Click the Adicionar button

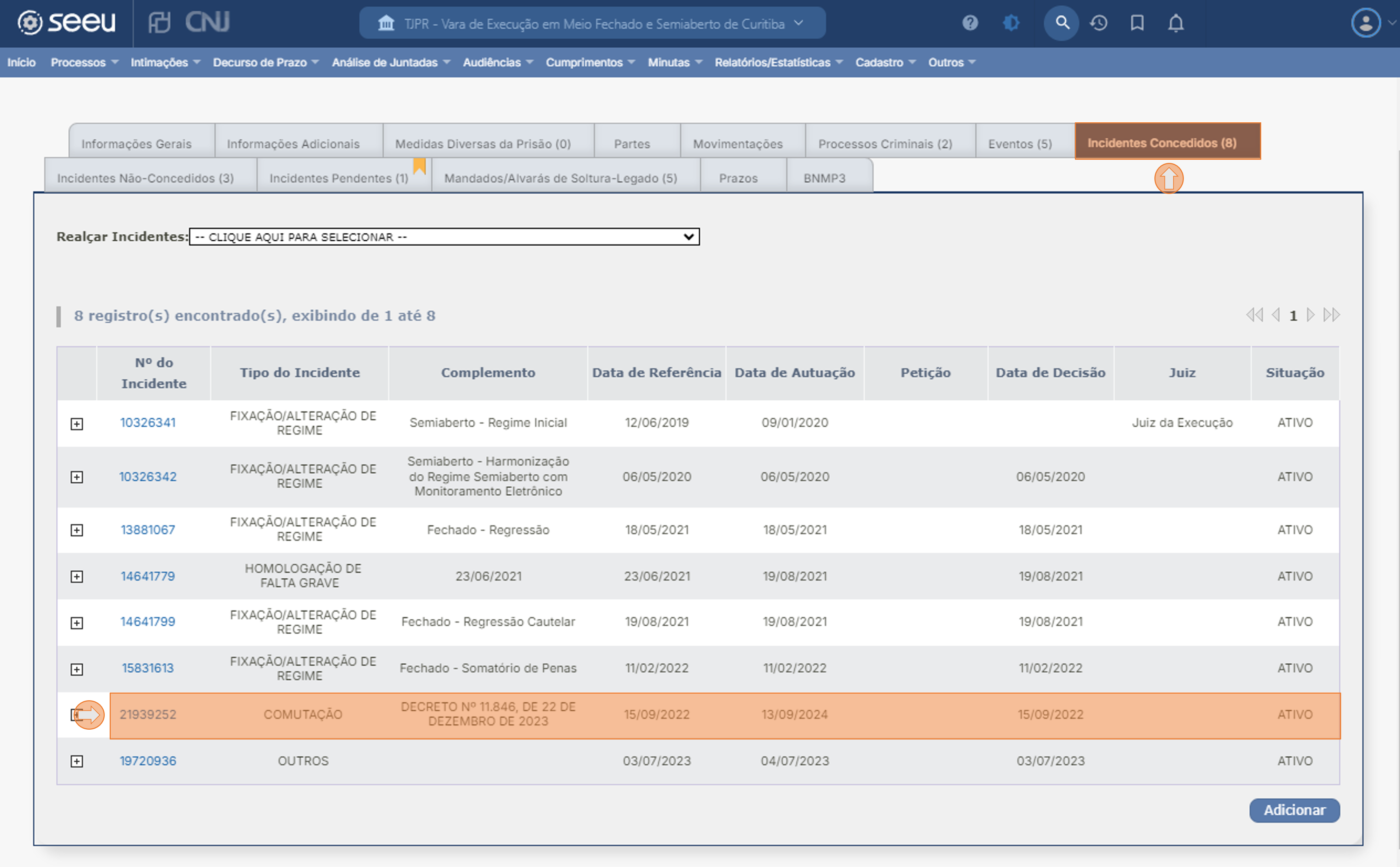click(1295, 810)
